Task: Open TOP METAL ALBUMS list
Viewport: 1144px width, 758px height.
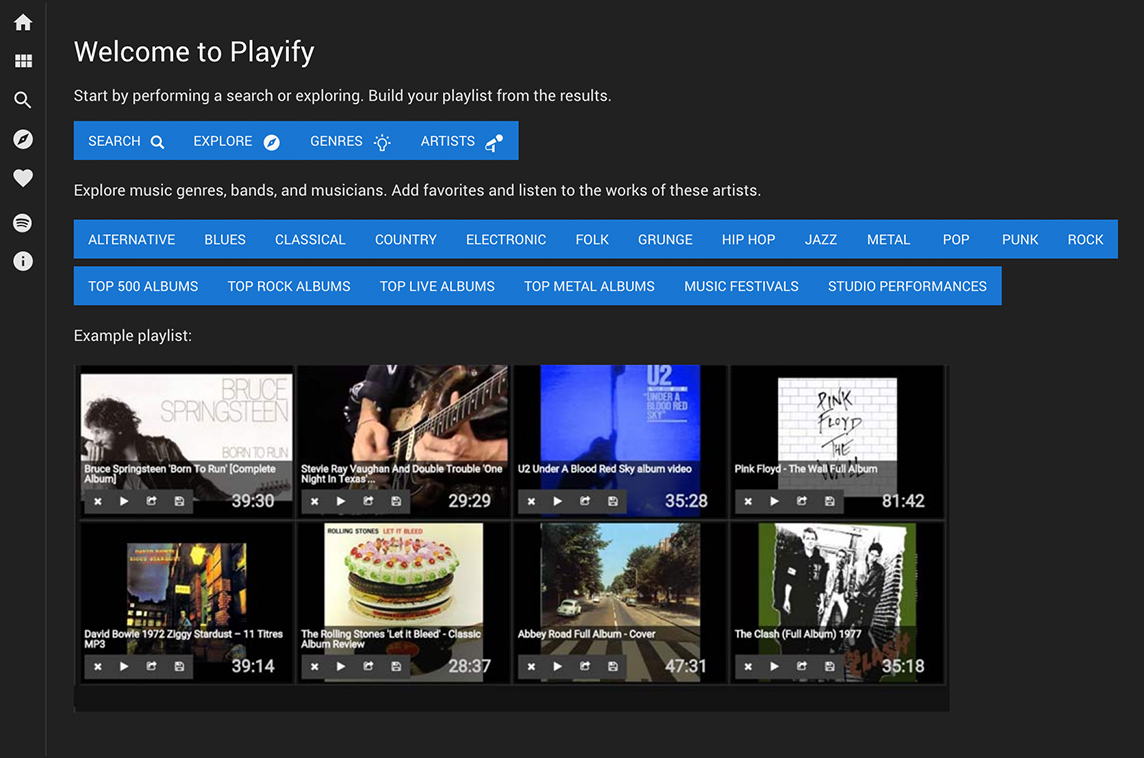Action: [x=590, y=286]
